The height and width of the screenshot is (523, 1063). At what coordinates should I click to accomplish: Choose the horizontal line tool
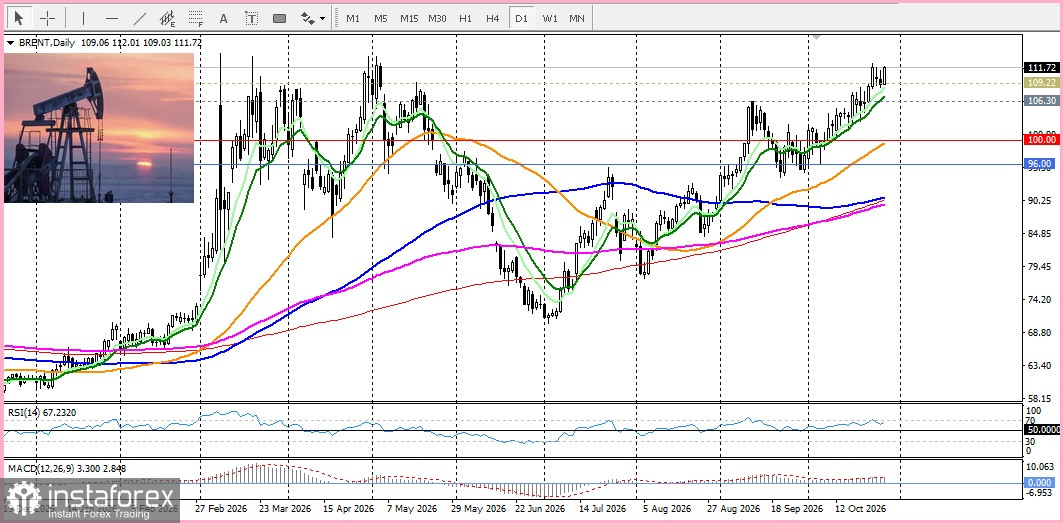(112, 18)
